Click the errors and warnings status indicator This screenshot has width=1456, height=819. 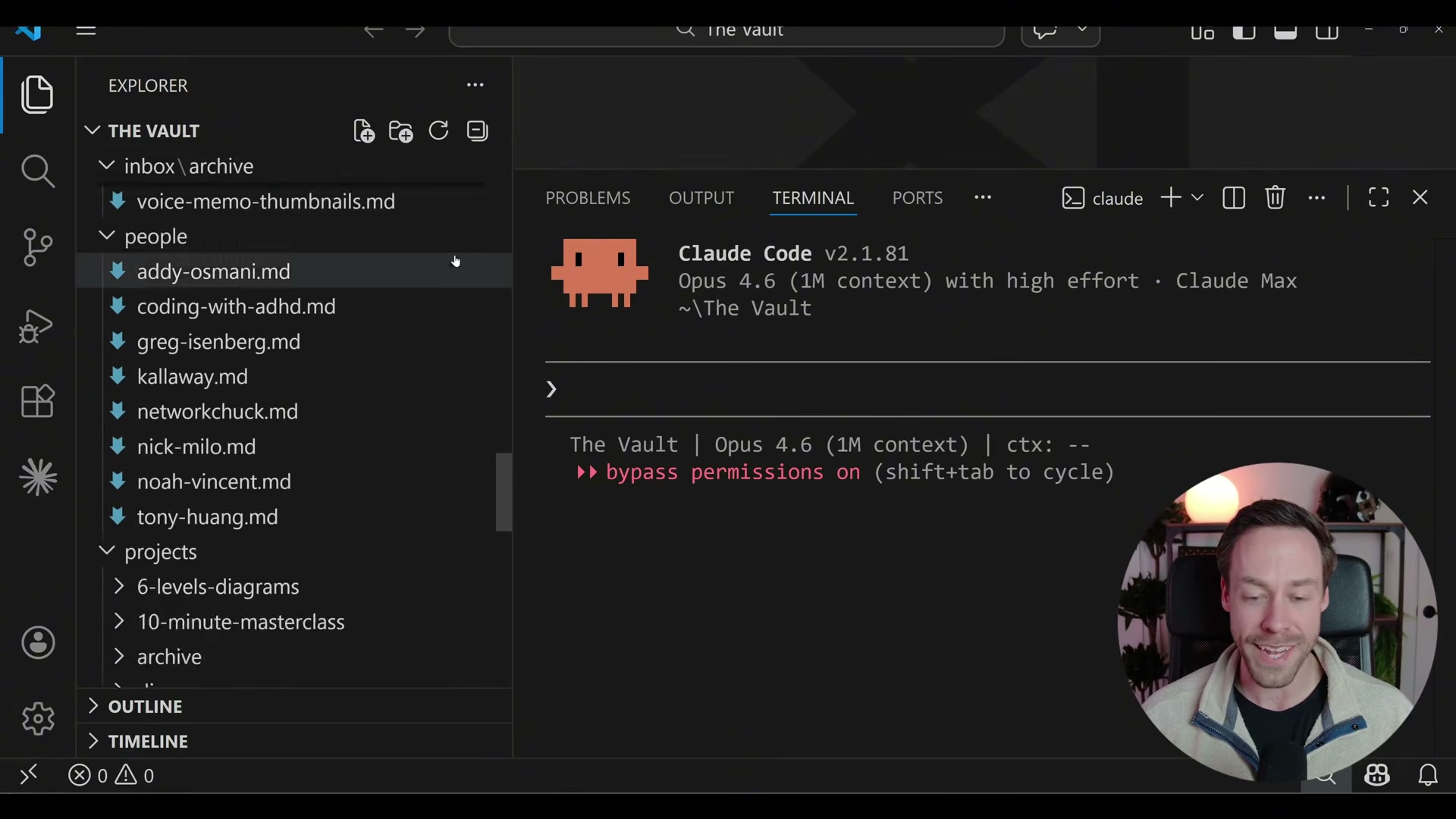[x=111, y=775]
